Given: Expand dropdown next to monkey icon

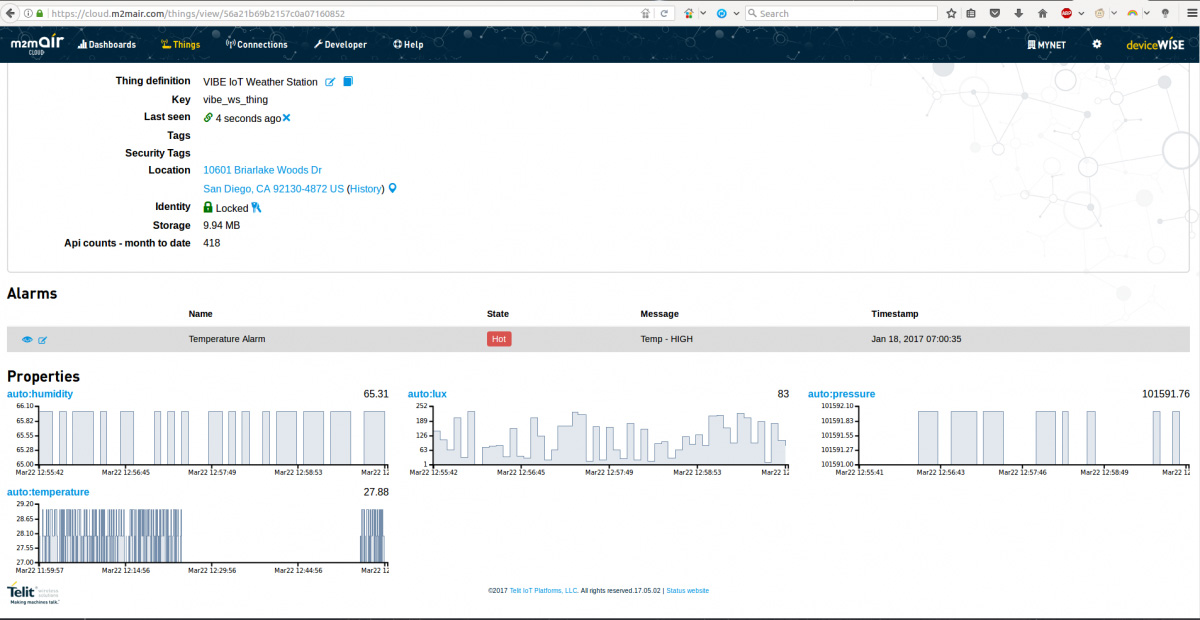Looking at the screenshot, I should point(1113,14).
